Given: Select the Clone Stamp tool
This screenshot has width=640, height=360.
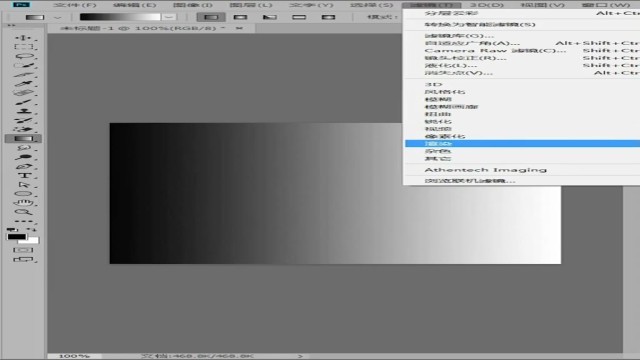Looking at the screenshot, I should (x=23, y=111).
